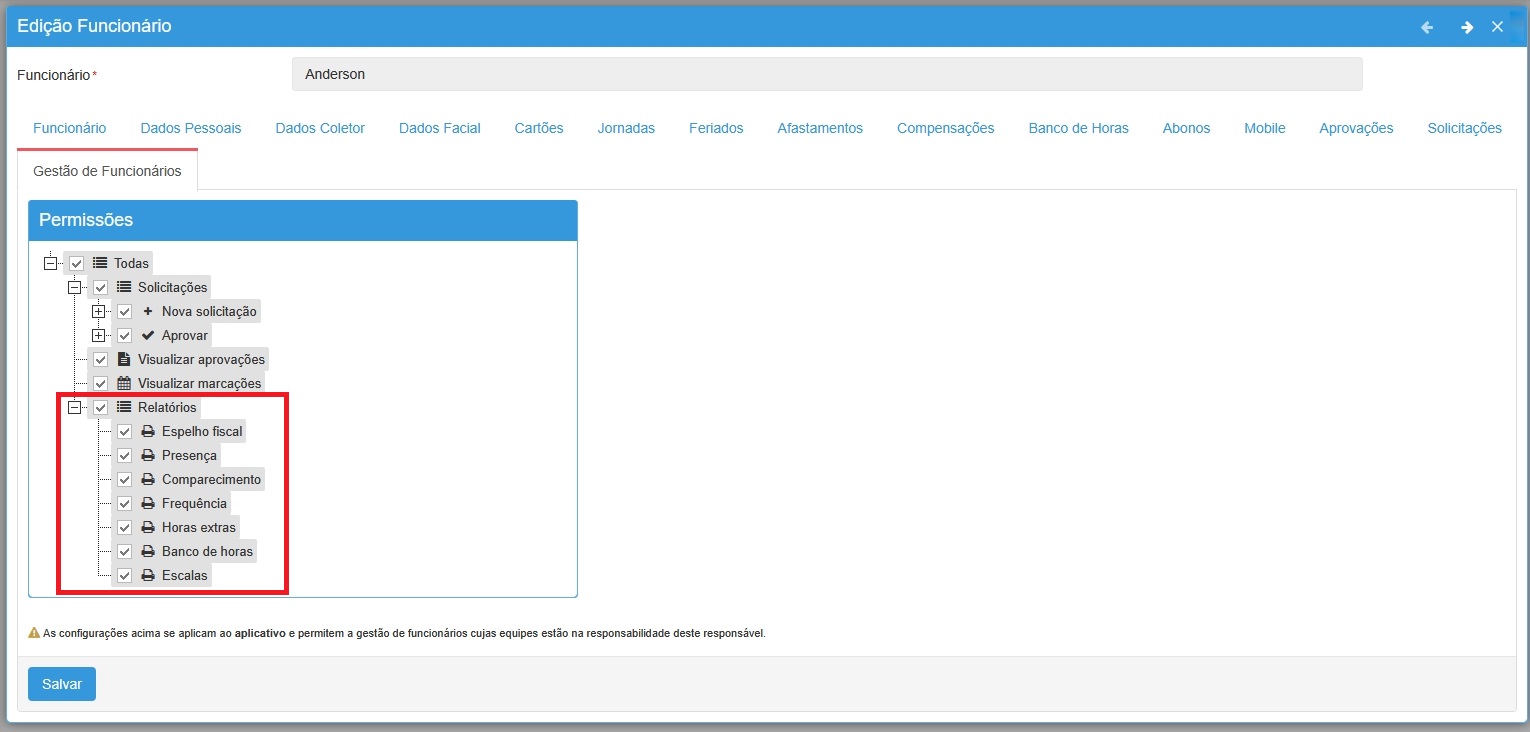Click the plus icon beside Nova solicitação
This screenshot has height=732, width=1530.
[148, 311]
